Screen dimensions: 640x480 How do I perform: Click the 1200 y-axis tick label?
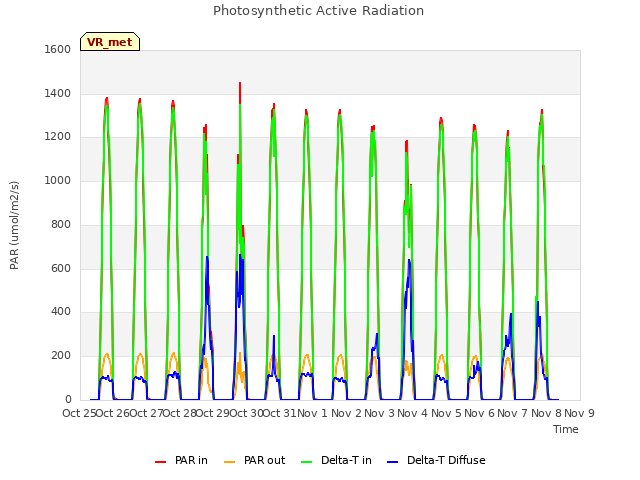[58, 137]
